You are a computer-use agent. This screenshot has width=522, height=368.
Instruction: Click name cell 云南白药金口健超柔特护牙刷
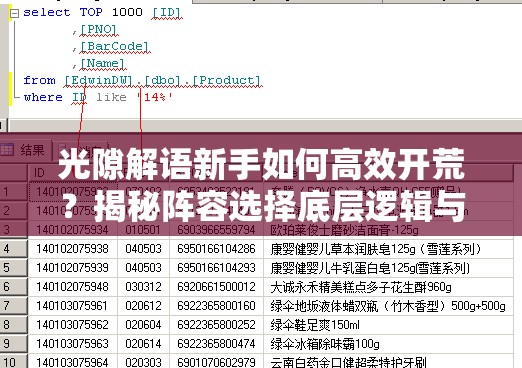388,362
